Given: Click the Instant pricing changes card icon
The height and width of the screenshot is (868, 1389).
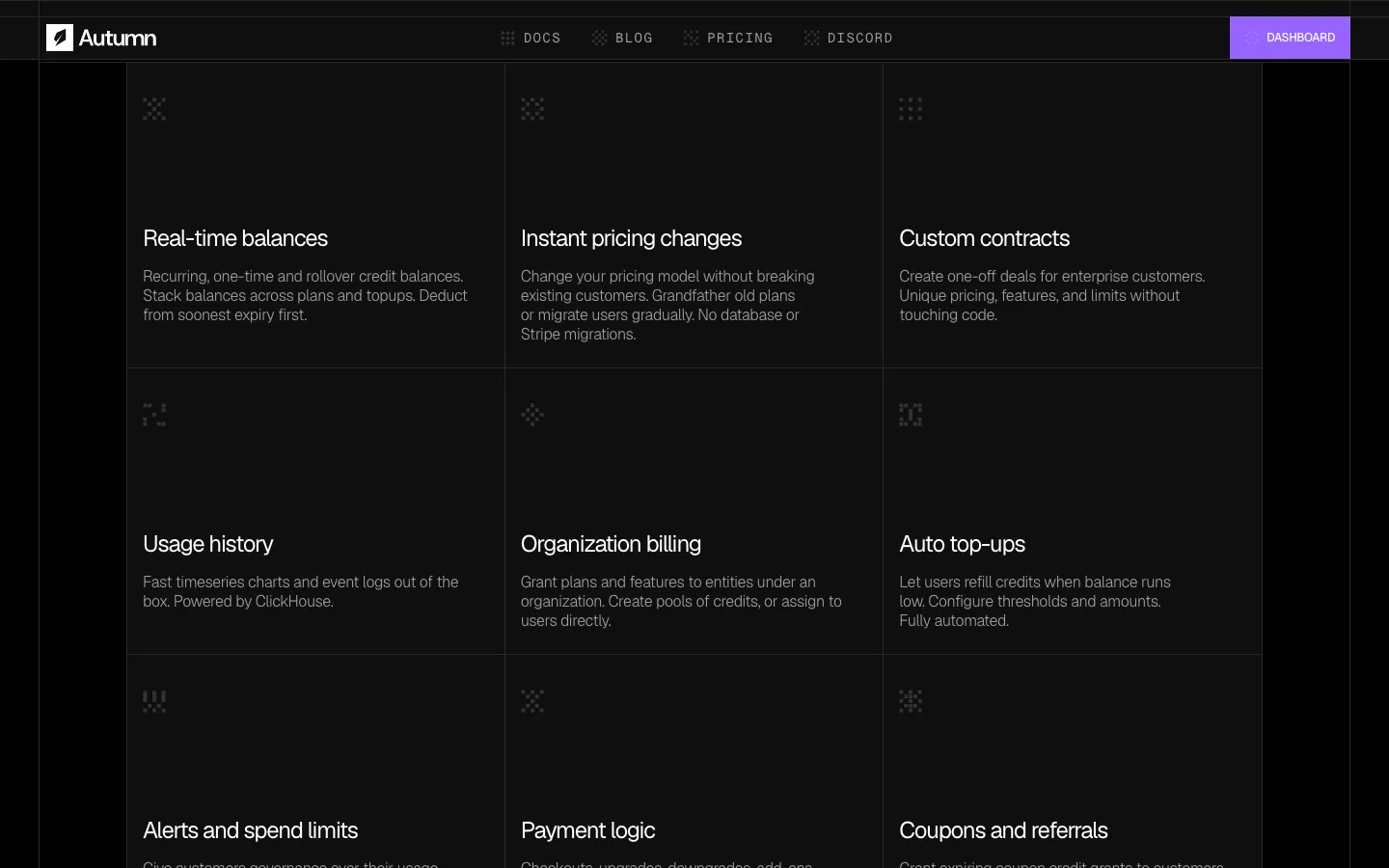Looking at the screenshot, I should (532, 109).
